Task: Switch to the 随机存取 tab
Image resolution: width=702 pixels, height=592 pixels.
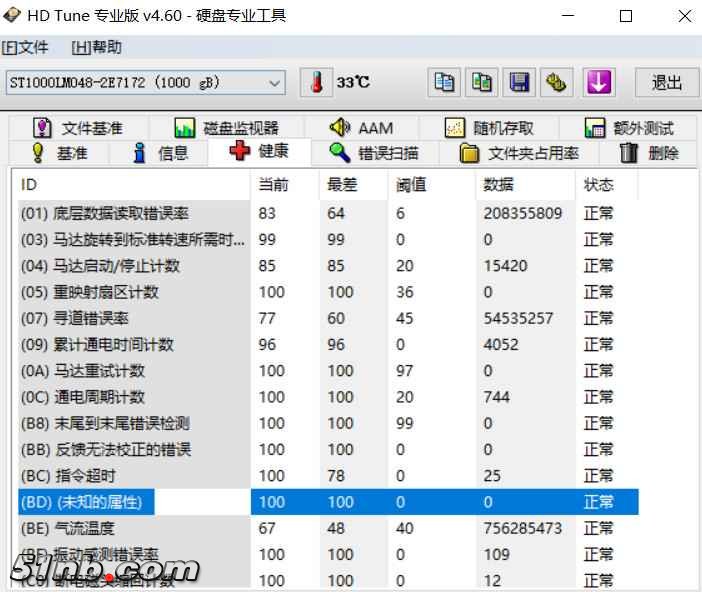Action: pyautogui.click(x=489, y=128)
